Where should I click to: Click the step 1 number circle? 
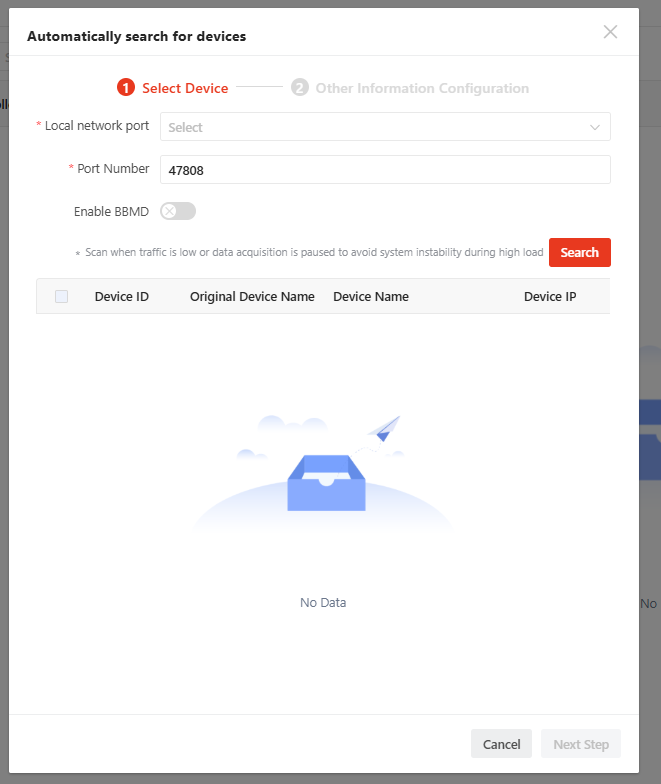[x=126, y=88]
